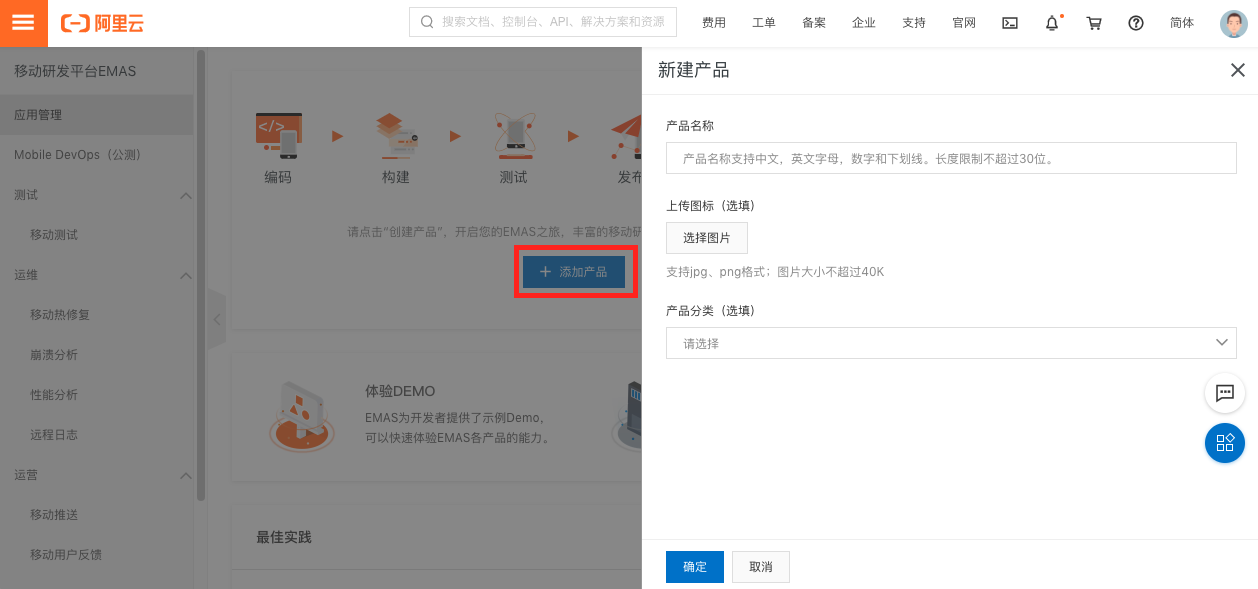Focus the 产品名称 input field
The image size is (1258, 589).
951,158
